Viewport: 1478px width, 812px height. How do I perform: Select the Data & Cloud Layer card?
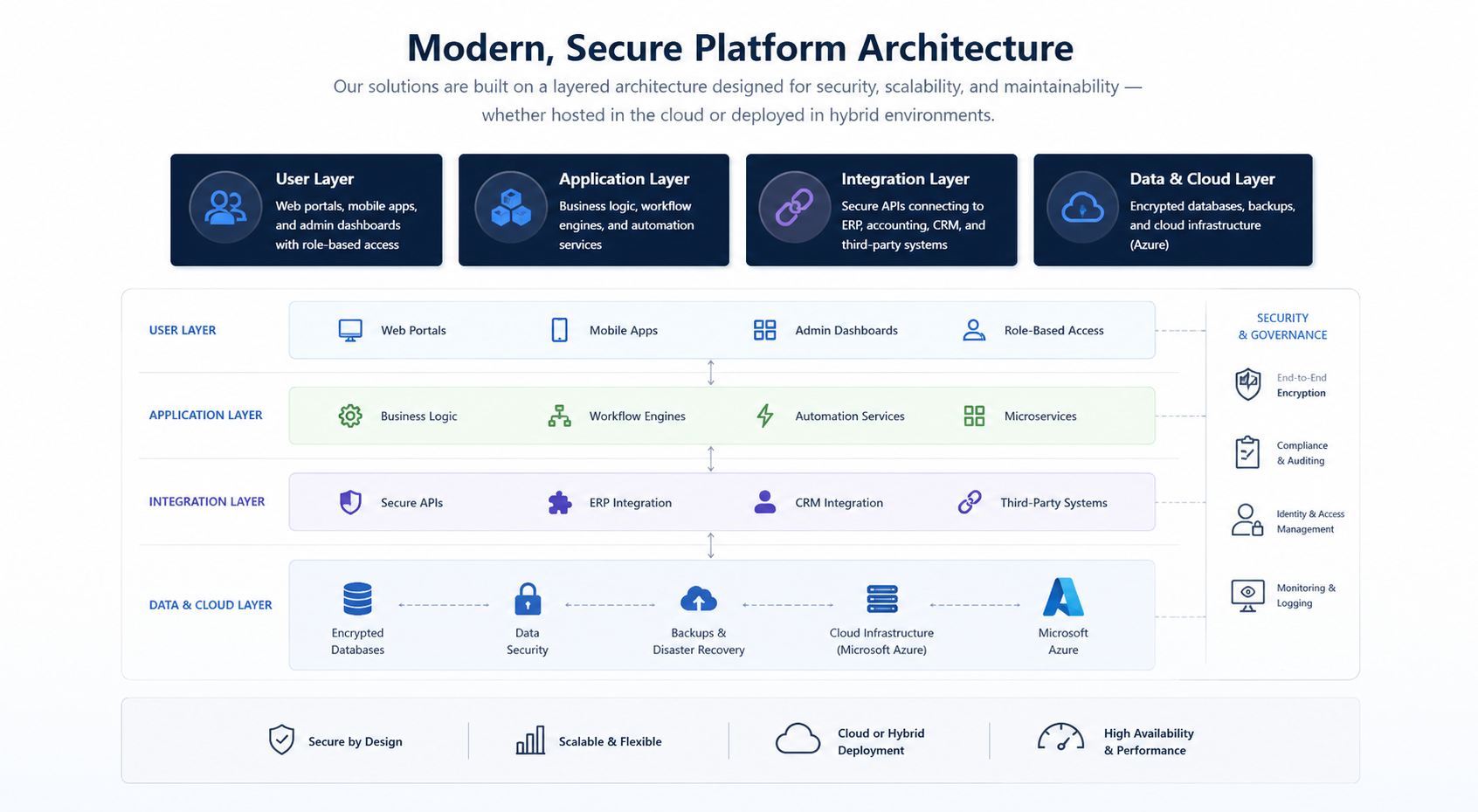[x=1173, y=210]
